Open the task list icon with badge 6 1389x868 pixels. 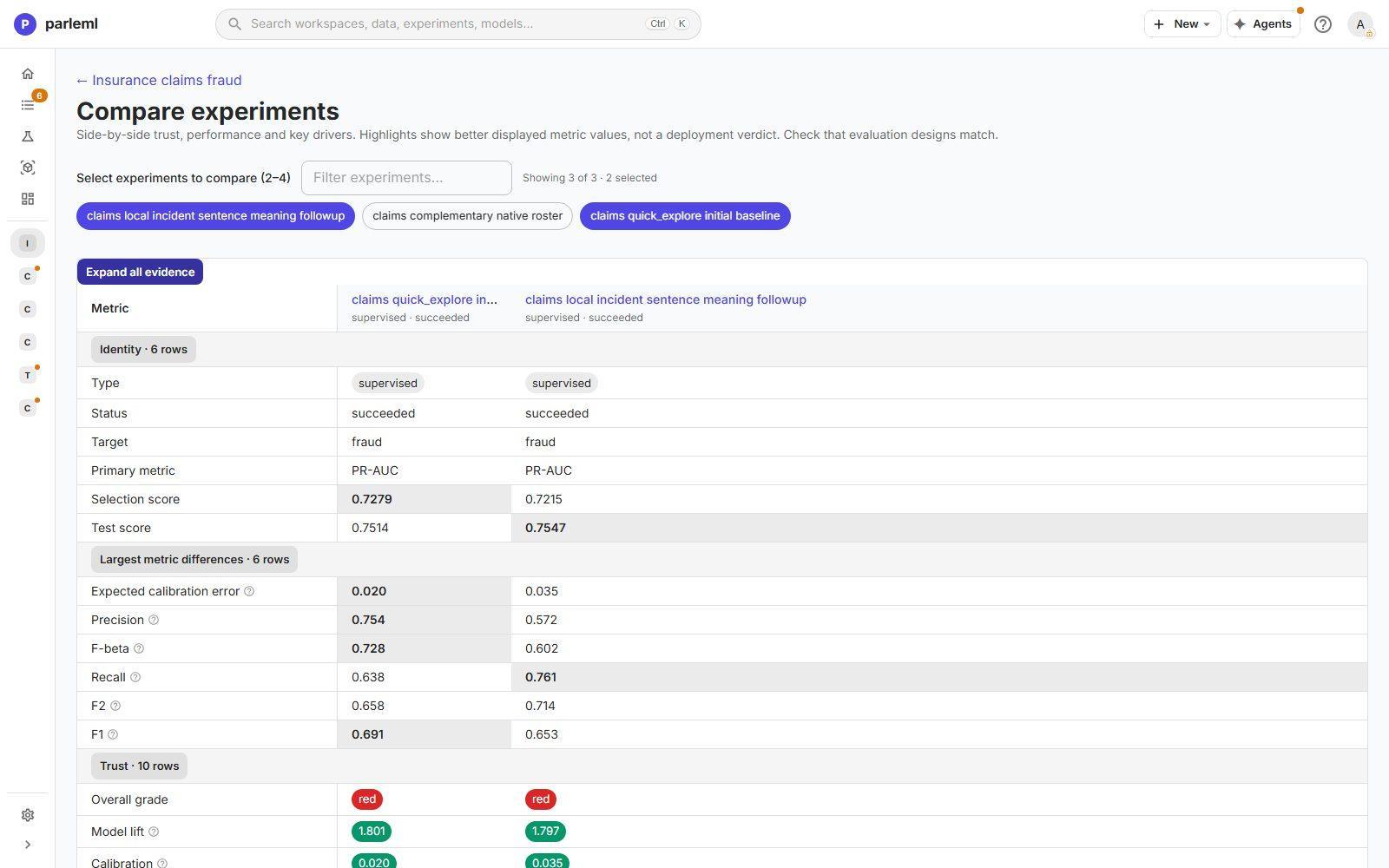point(28,105)
